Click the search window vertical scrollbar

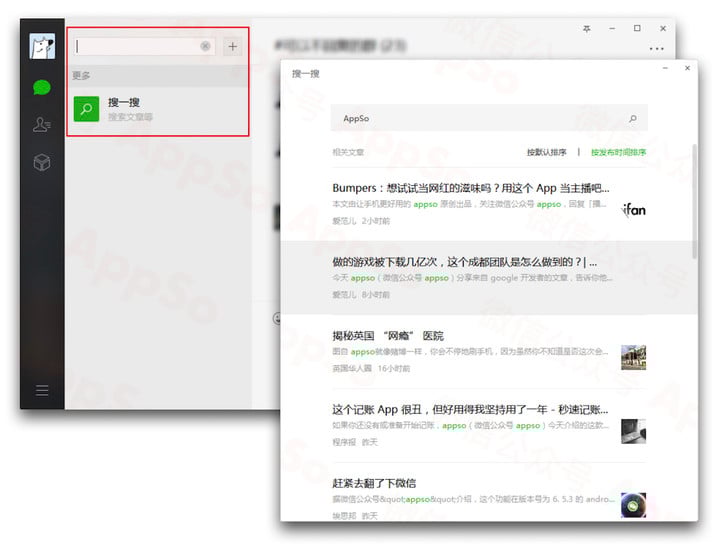tap(694, 201)
